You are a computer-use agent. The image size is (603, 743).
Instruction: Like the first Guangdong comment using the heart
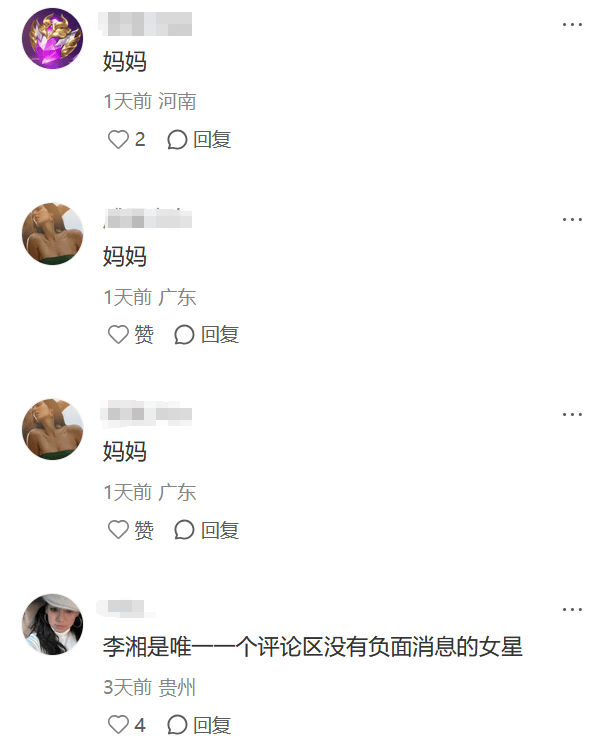click(x=118, y=335)
